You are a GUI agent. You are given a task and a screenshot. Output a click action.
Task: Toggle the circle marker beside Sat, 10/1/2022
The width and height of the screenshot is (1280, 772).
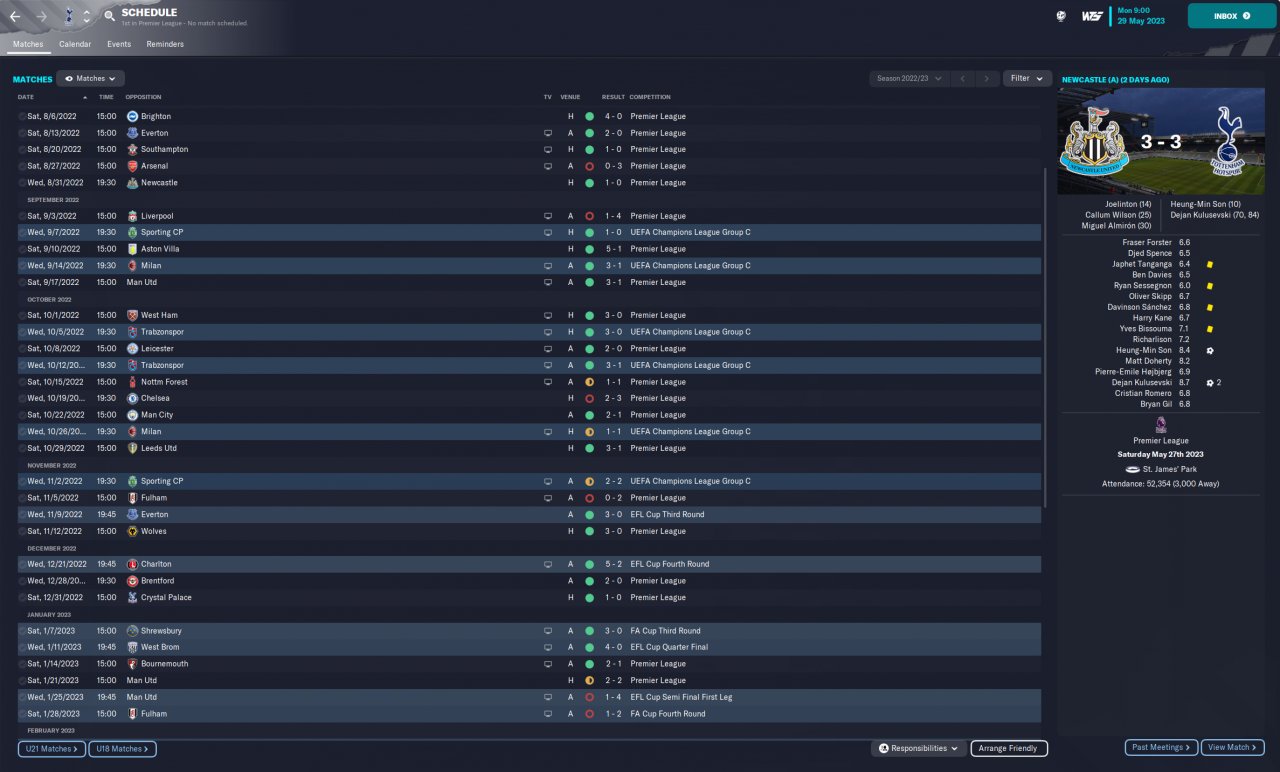(22, 315)
